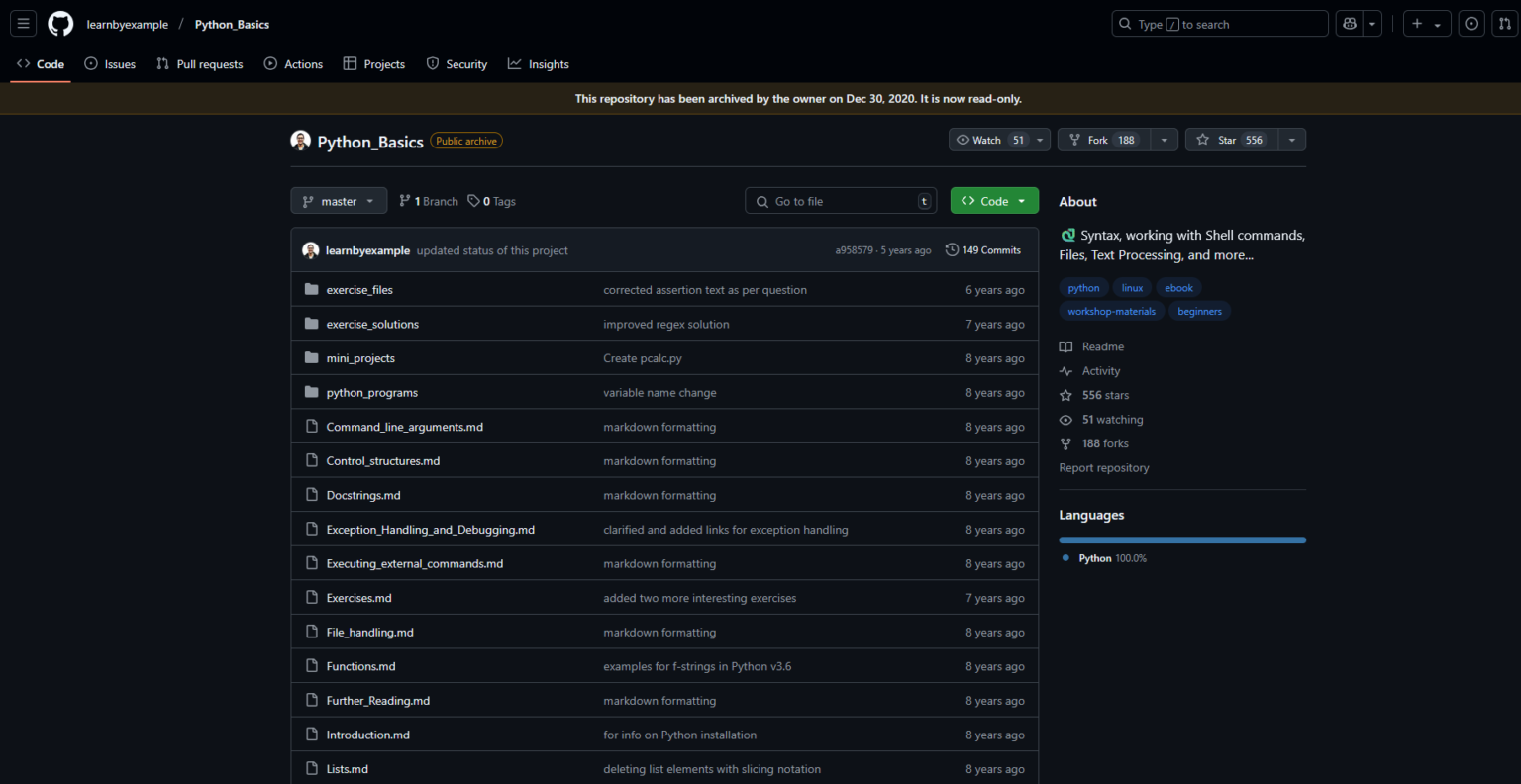Open notifications inbox icon

coord(1470,23)
